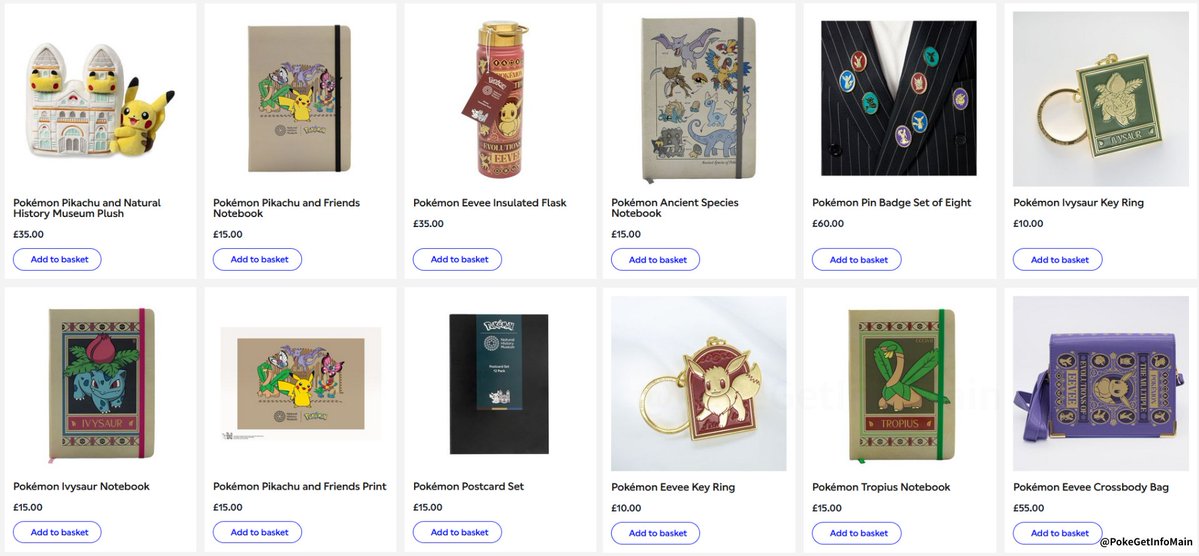The height and width of the screenshot is (556, 1199).
Task: Follow the Pokémon Tropius Notebook title link
Action: pos(881,488)
